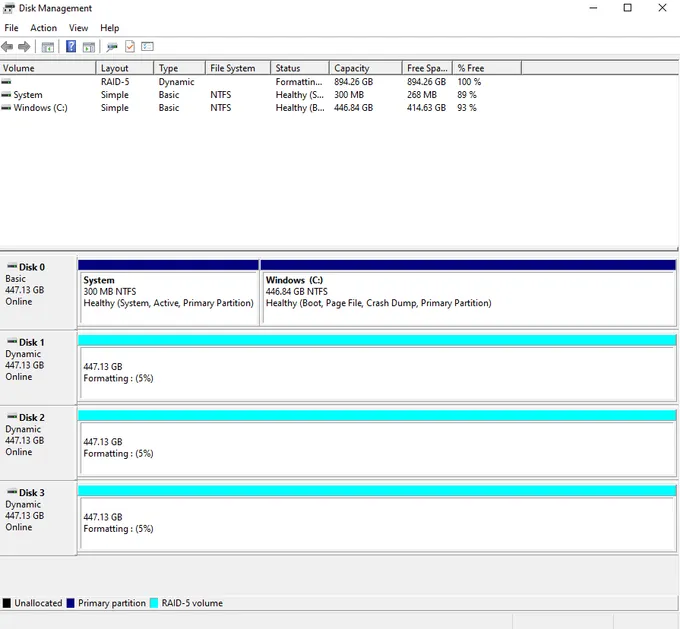Click the Disk 2 drive icon
The height and width of the screenshot is (629, 680).
(x=13, y=416)
